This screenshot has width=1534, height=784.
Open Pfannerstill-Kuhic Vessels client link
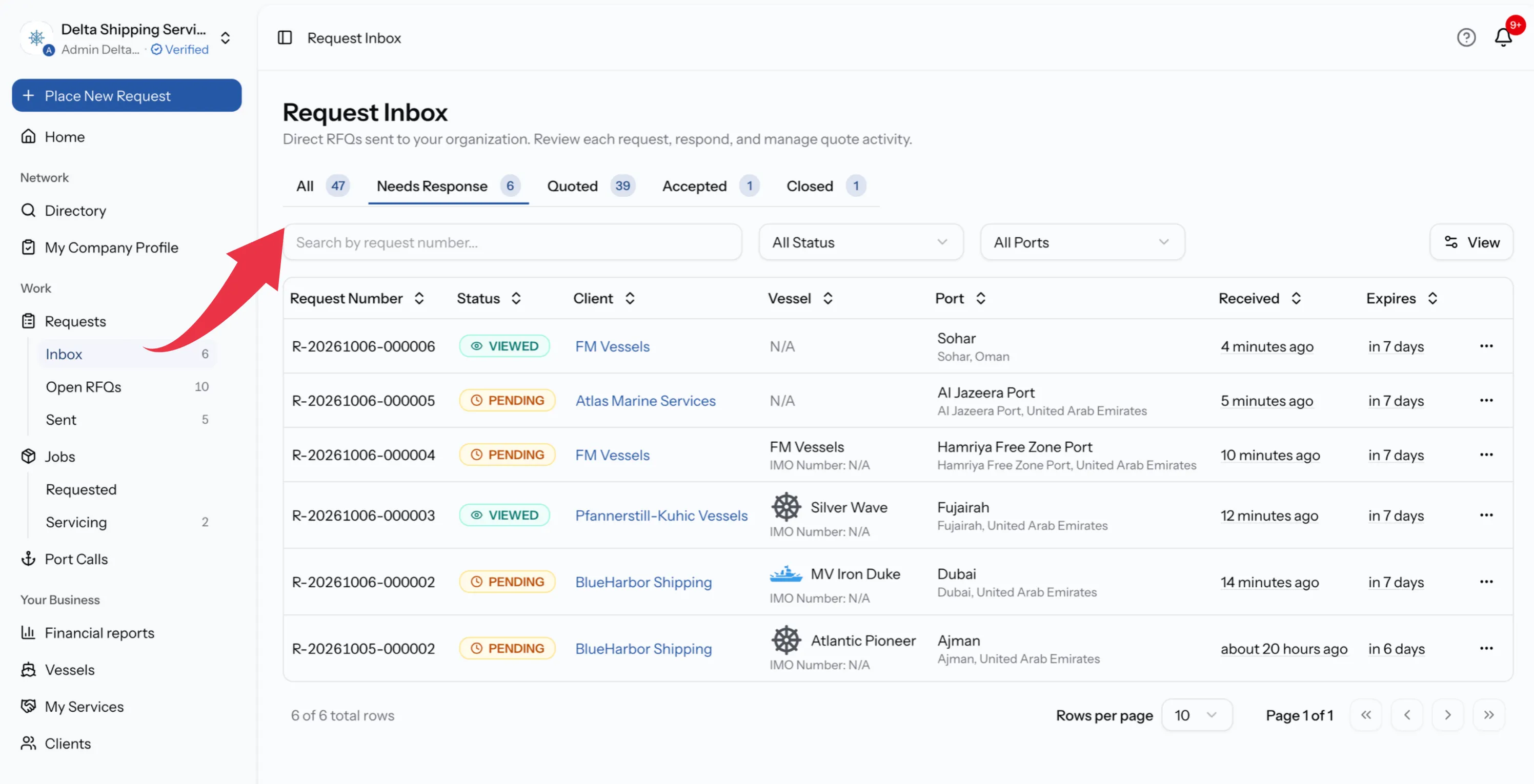click(x=661, y=515)
